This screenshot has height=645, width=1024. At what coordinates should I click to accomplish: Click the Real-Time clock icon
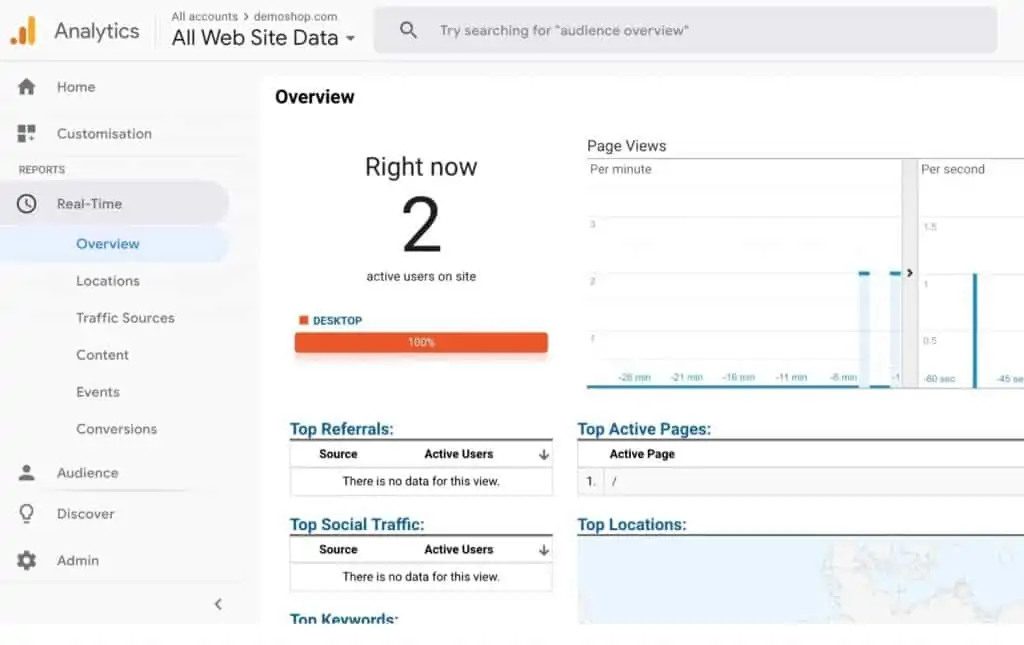point(28,203)
